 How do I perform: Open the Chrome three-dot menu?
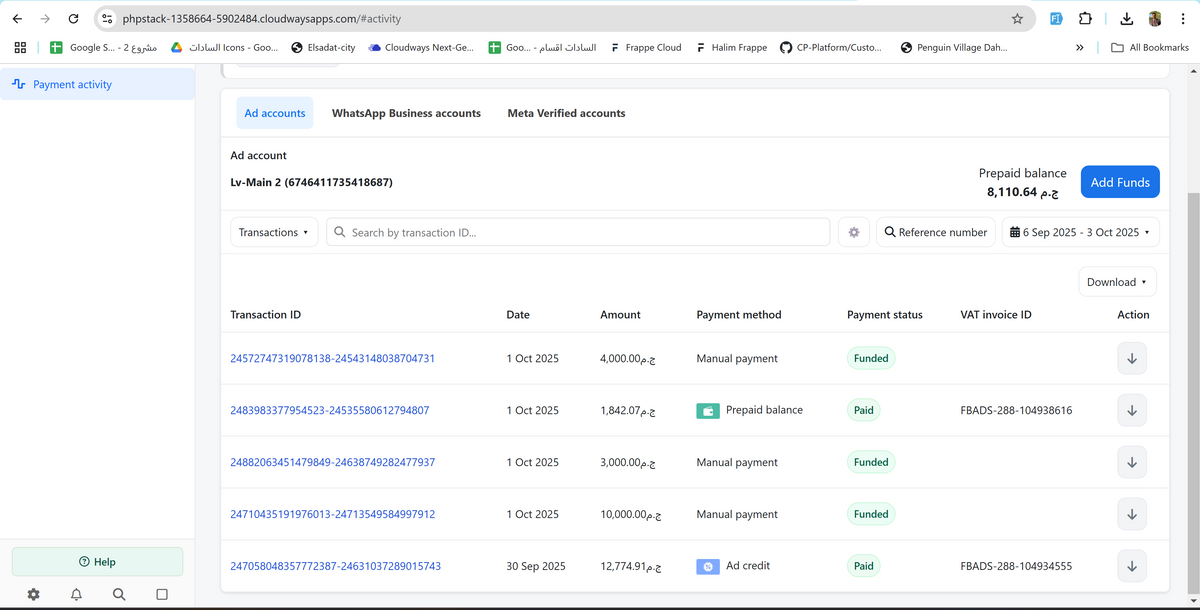[x=1183, y=18]
